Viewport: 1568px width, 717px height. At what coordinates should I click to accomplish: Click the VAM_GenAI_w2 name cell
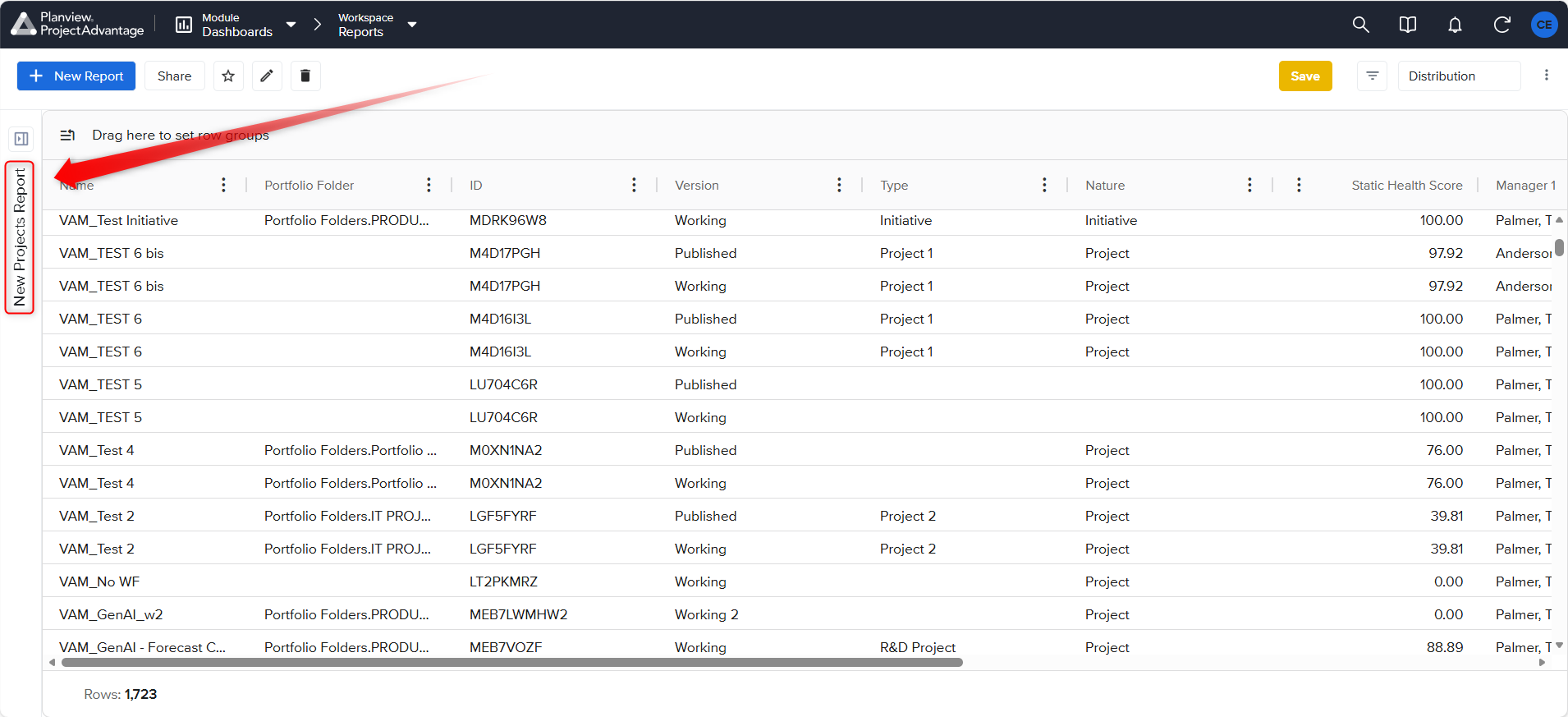pos(111,614)
